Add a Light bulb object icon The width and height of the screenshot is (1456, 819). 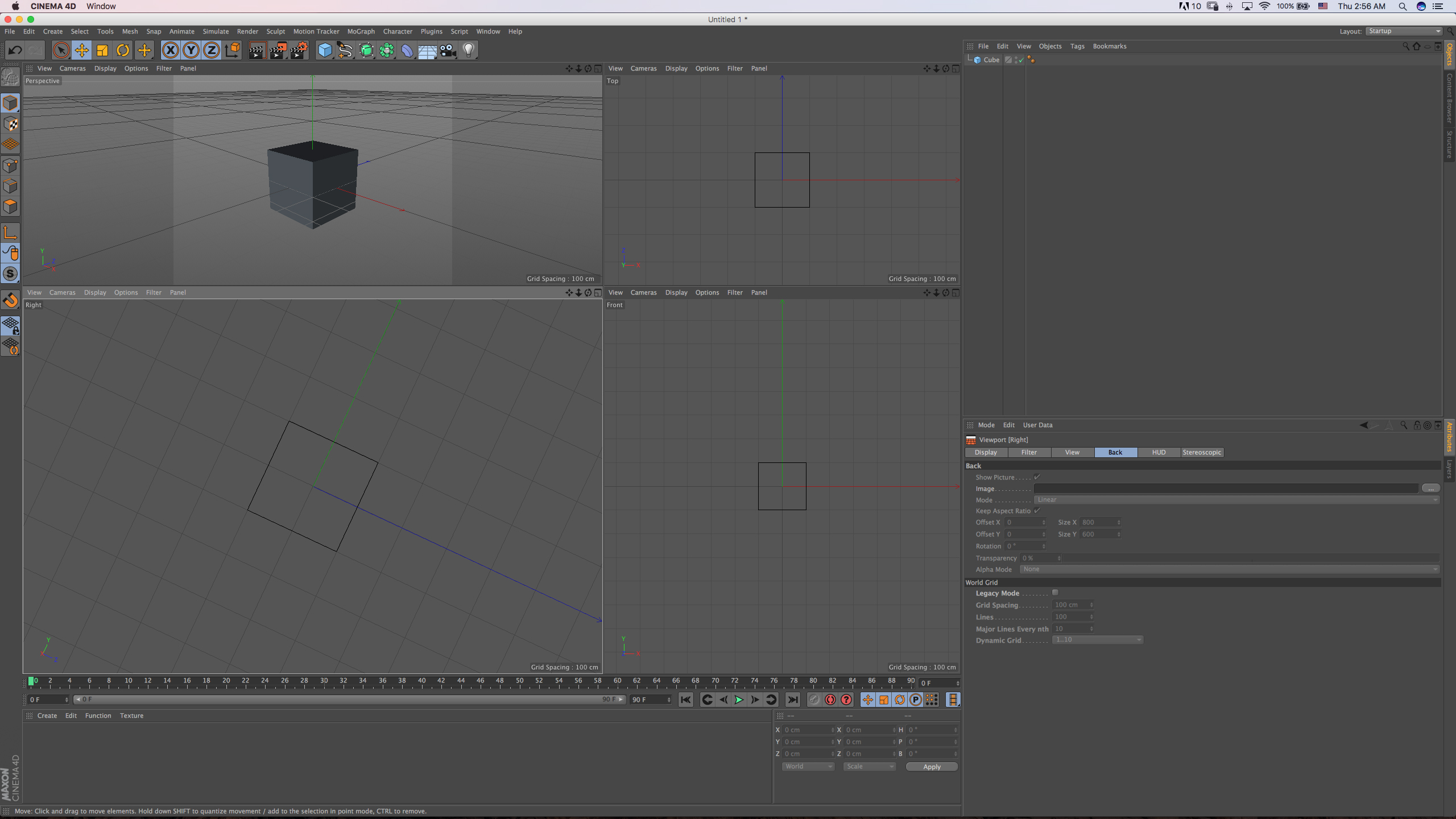(469, 50)
